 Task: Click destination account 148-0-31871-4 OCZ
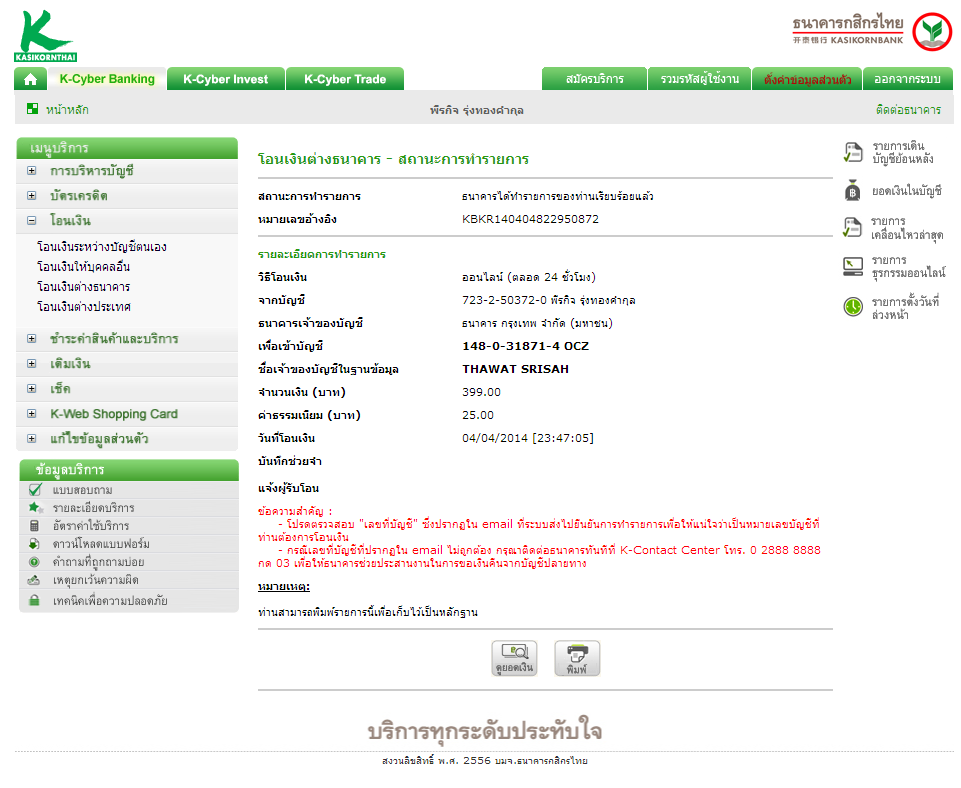pos(525,346)
